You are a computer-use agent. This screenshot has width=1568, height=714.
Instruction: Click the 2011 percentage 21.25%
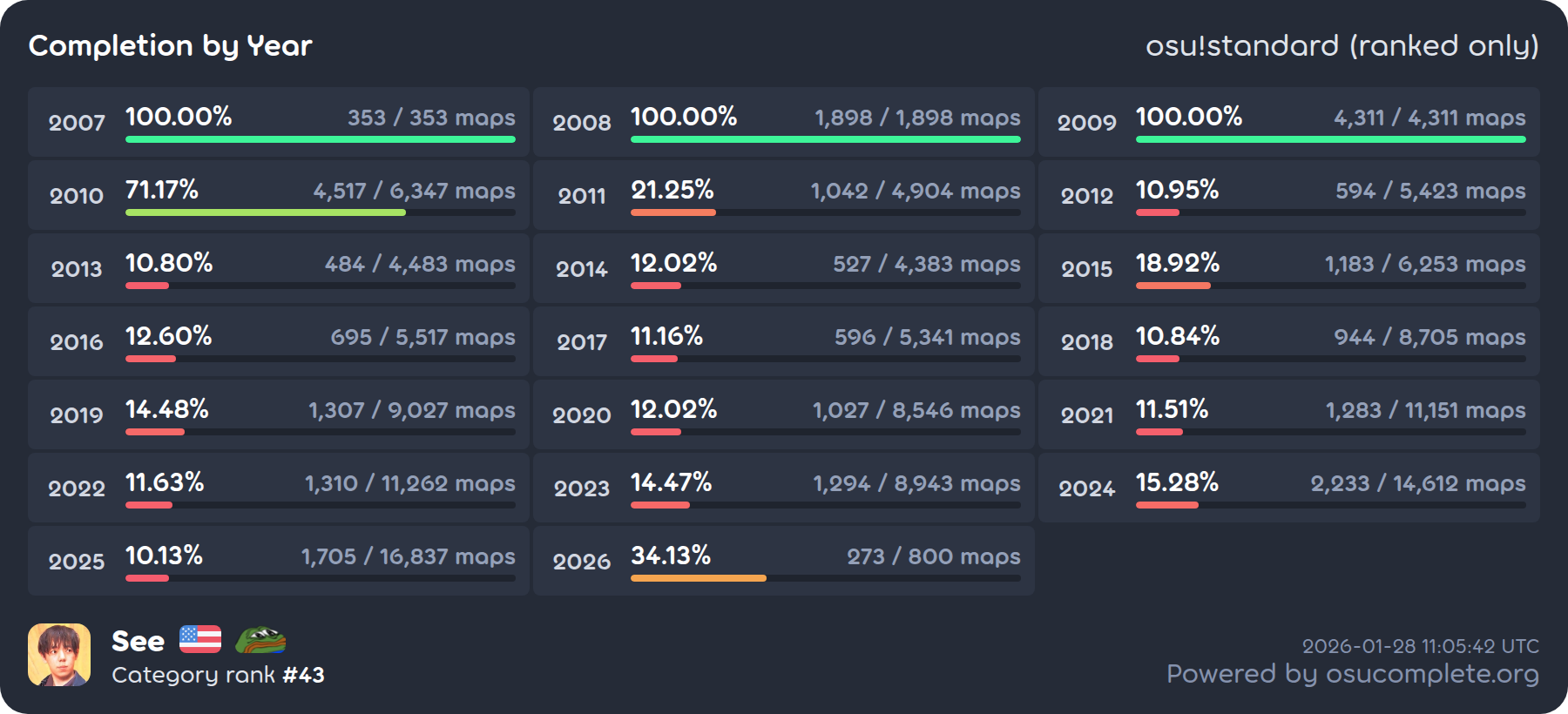click(672, 190)
